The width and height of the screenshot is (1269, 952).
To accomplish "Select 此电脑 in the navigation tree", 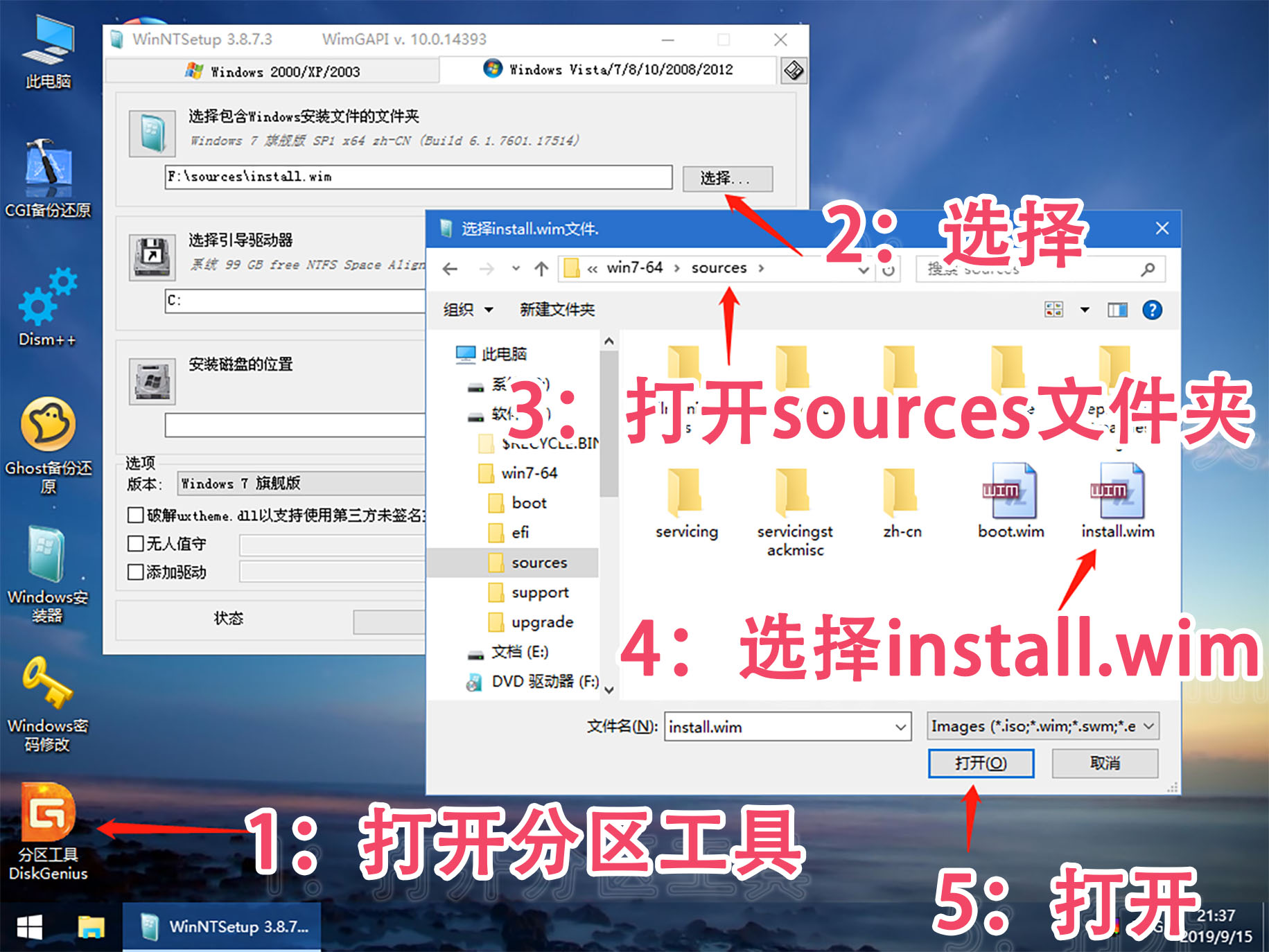I will click(492, 354).
